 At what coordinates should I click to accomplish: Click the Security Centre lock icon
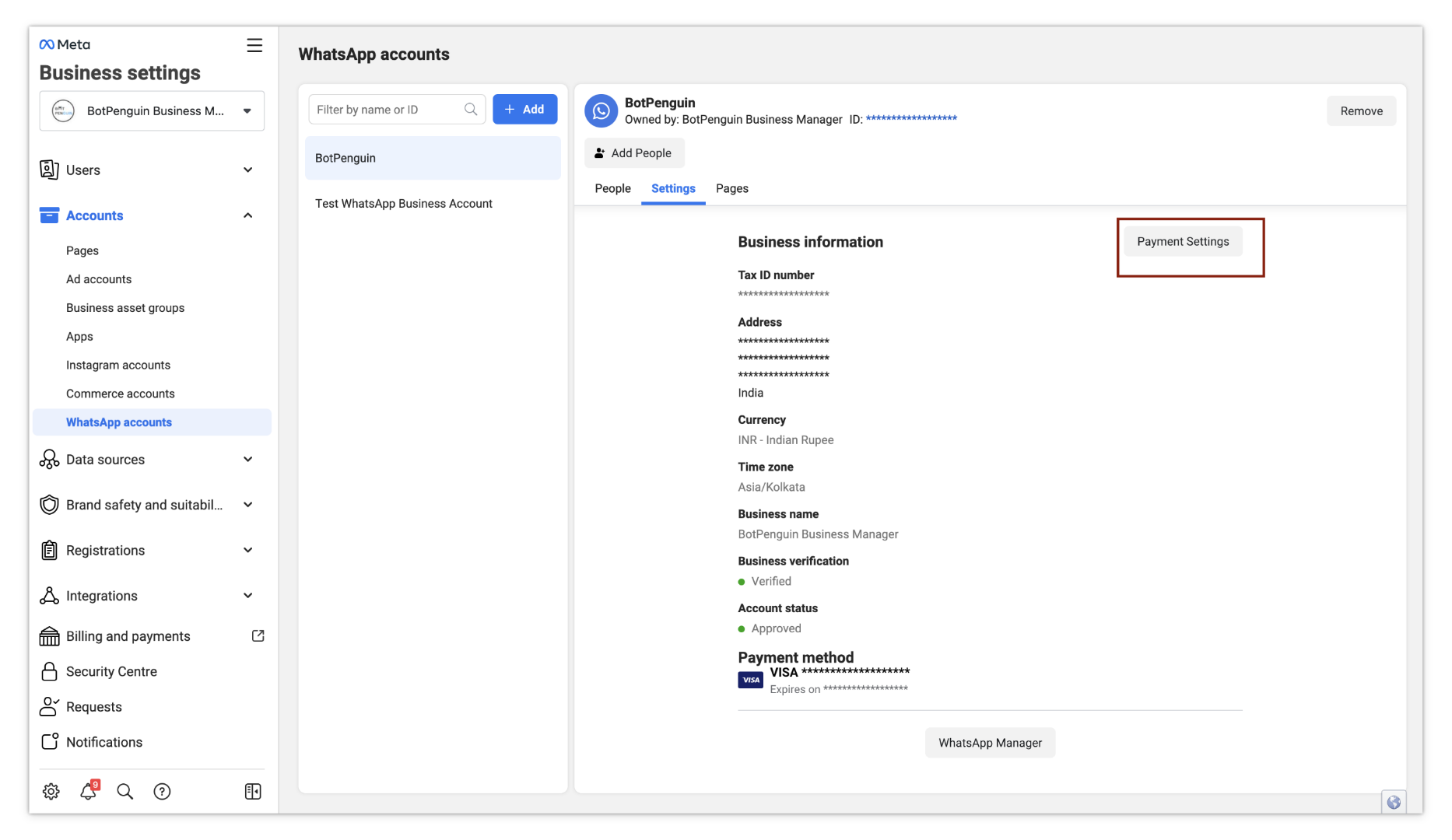click(49, 671)
